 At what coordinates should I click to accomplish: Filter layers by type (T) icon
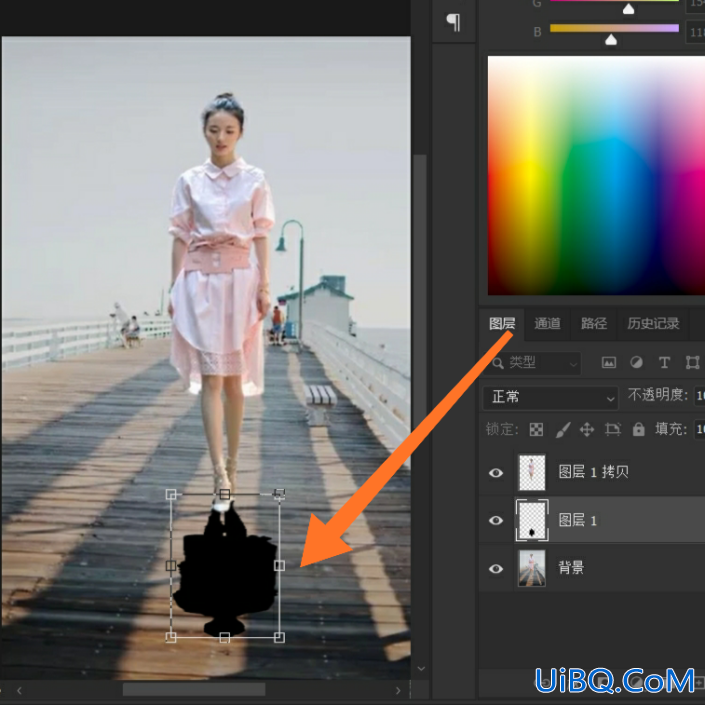point(664,362)
